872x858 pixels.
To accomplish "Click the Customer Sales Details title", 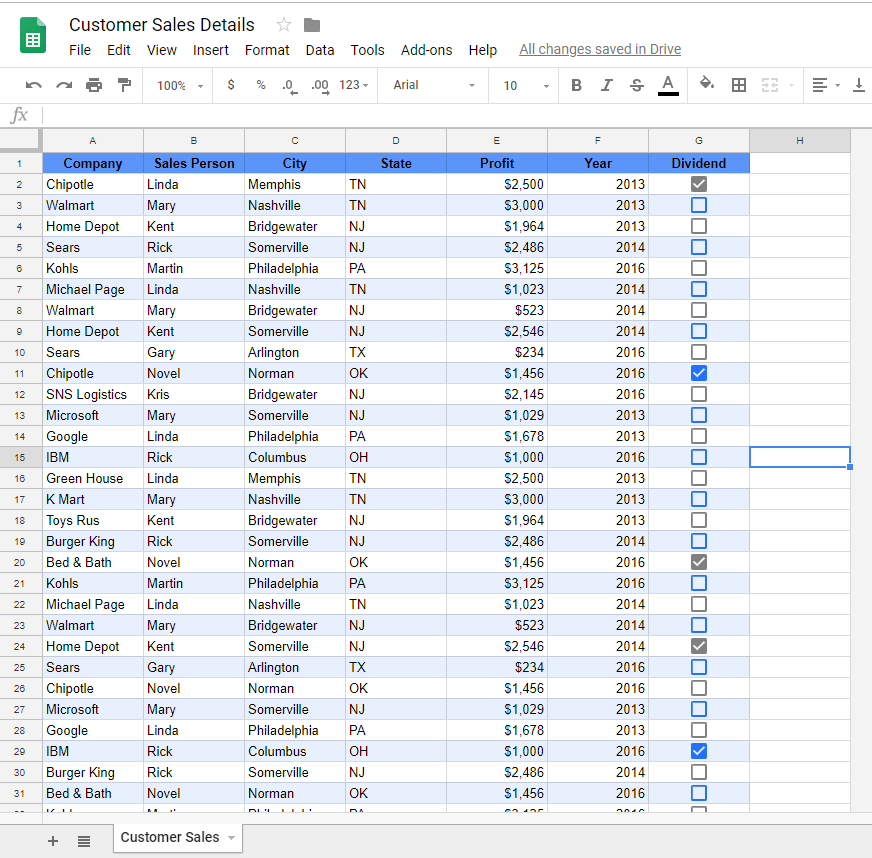I will [x=161, y=24].
